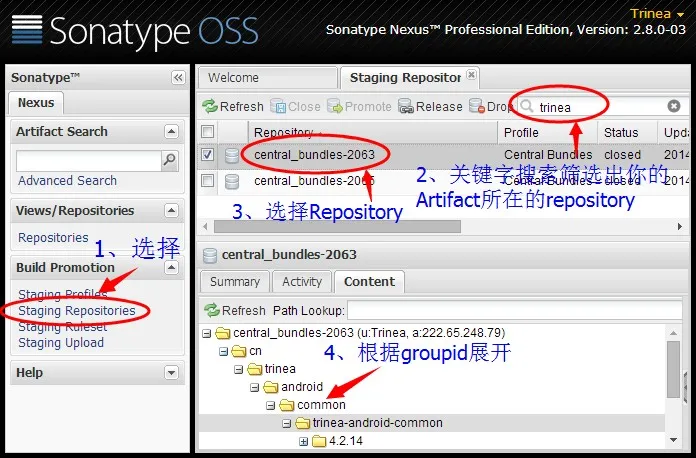Click the Release toolbar button

[x=430, y=107]
